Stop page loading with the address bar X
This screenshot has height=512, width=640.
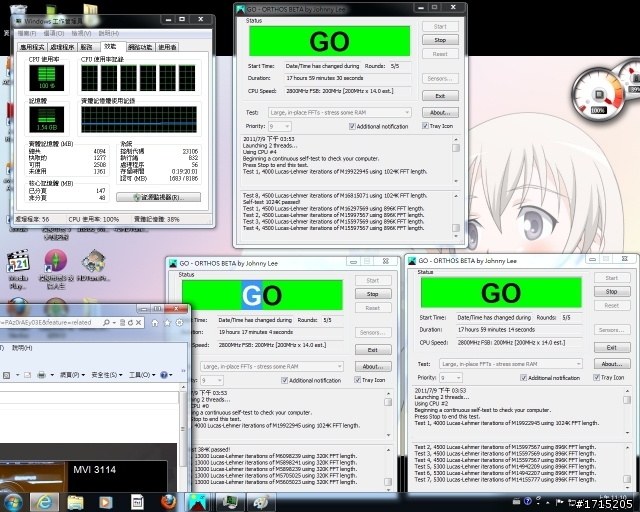pyautogui.click(x=138, y=323)
